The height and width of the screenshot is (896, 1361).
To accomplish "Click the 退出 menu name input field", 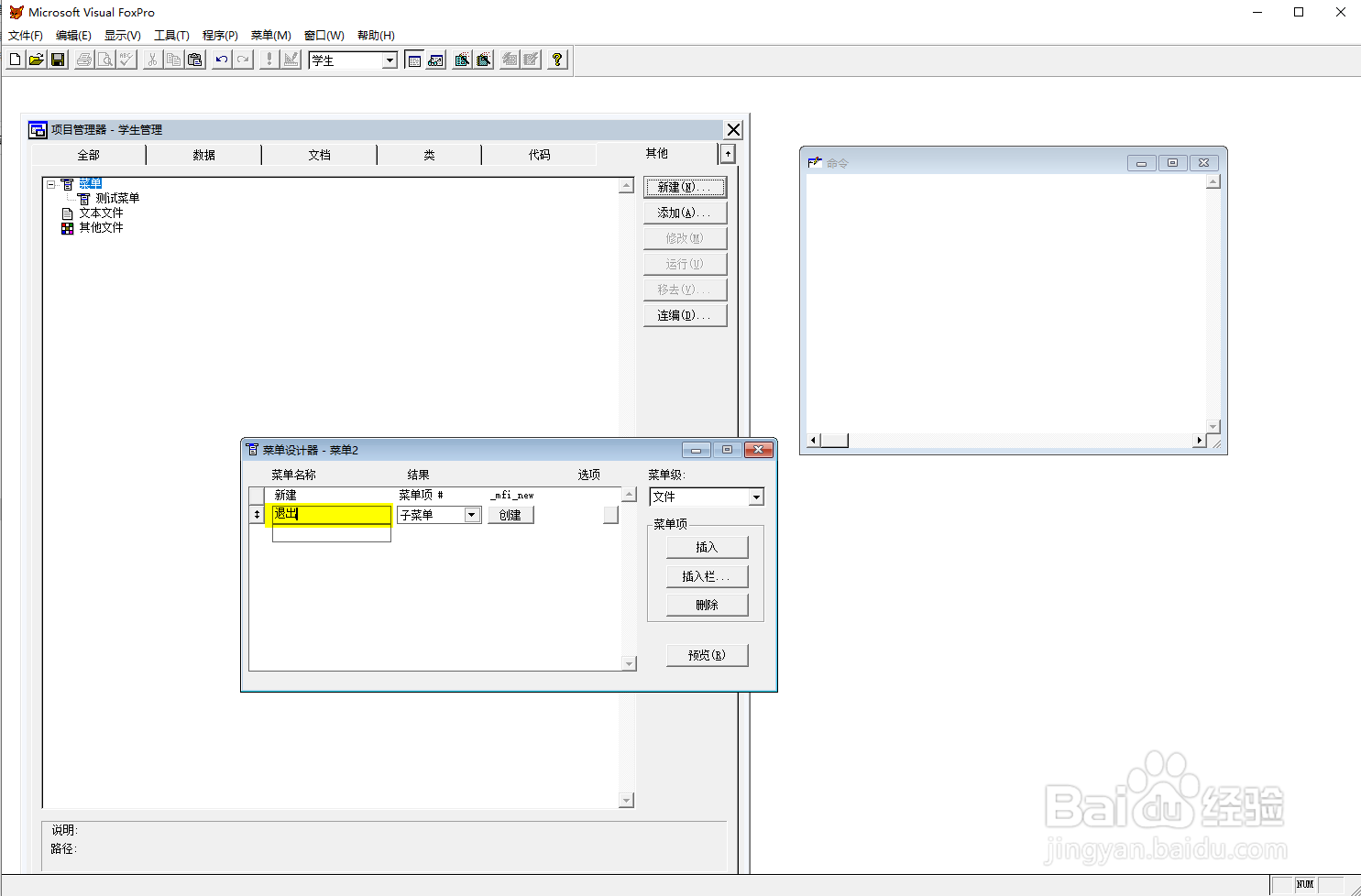I will pyautogui.click(x=331, y=515).
